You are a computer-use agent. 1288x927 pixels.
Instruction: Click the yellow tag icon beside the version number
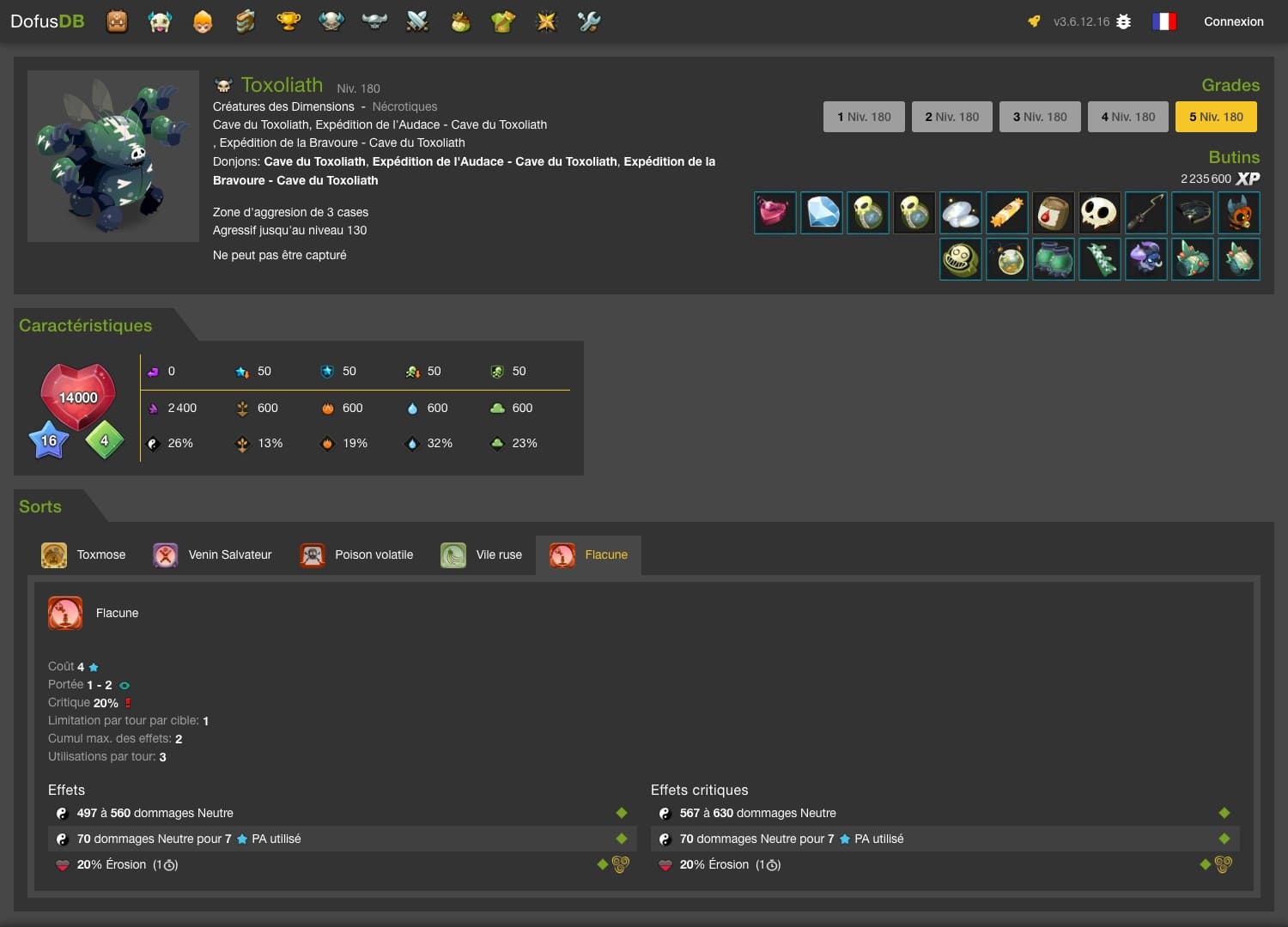(x=1034, y=21)
